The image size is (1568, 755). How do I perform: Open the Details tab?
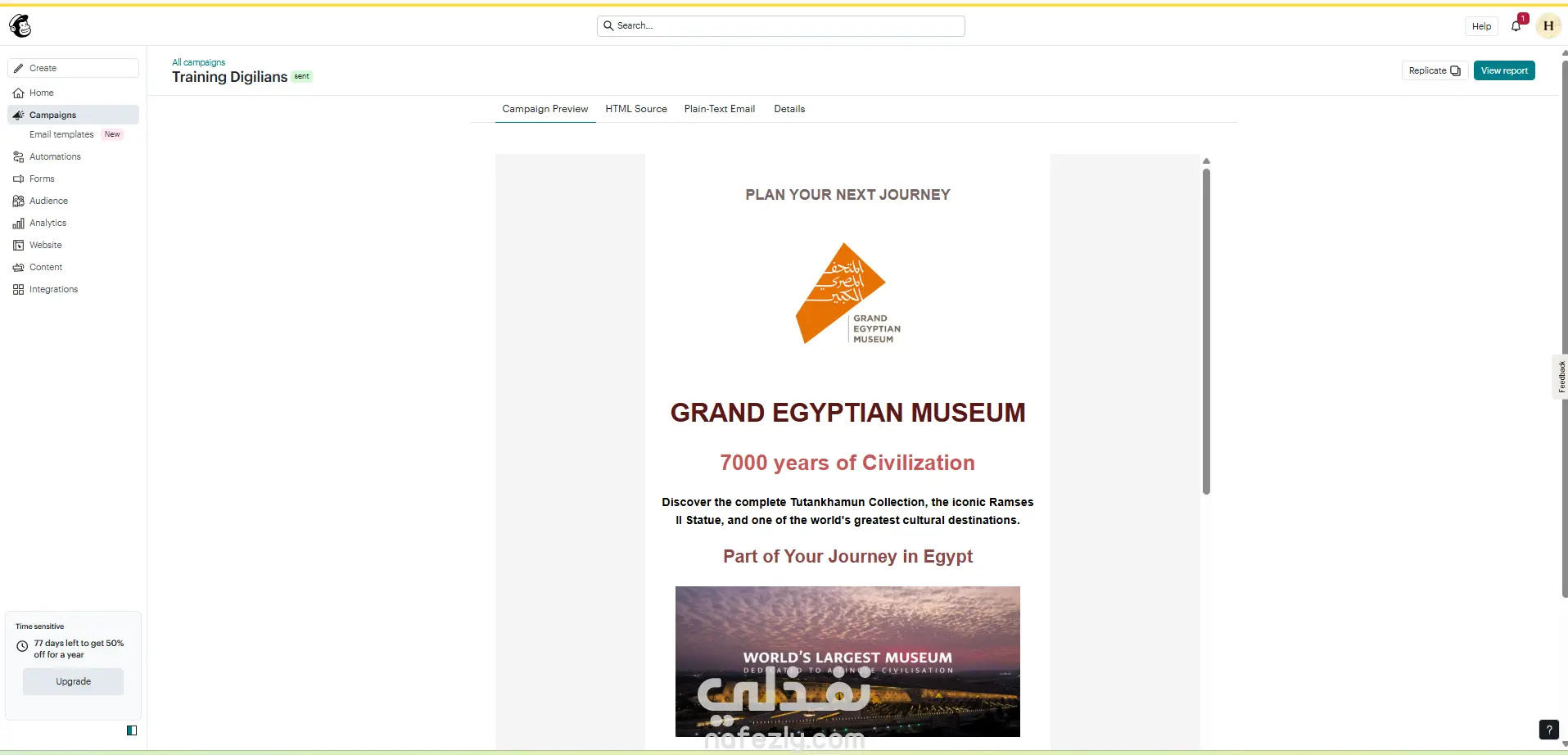coord(789,109)
